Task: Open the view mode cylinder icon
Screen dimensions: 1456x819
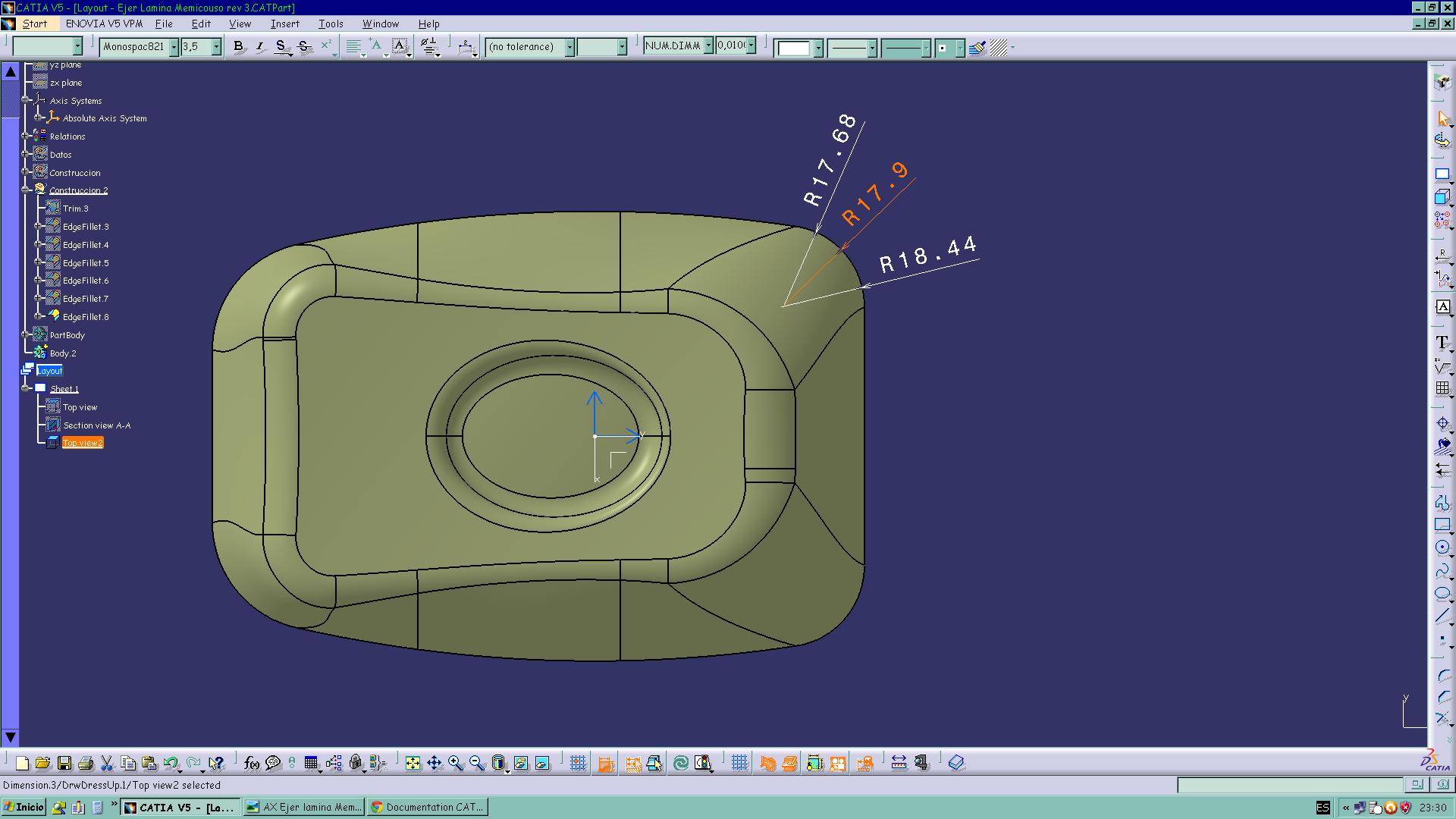Action: [499, 763]
